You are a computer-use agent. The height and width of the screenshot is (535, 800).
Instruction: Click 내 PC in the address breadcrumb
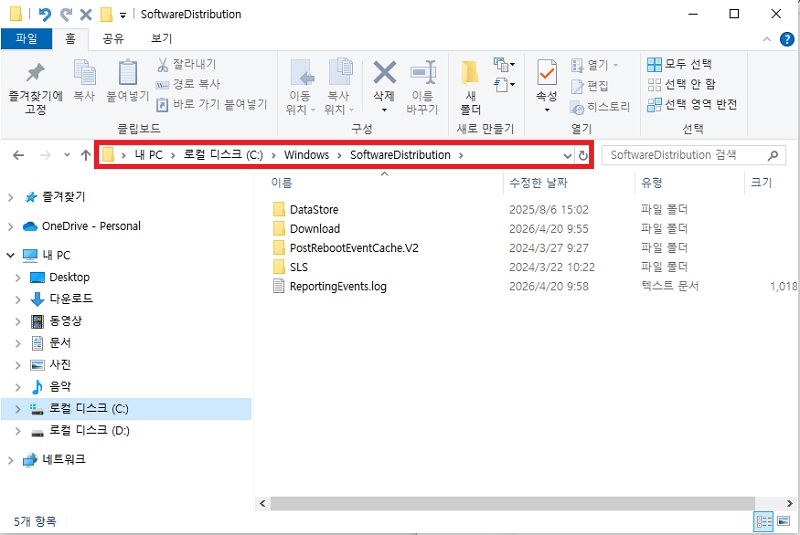(148, 155)
